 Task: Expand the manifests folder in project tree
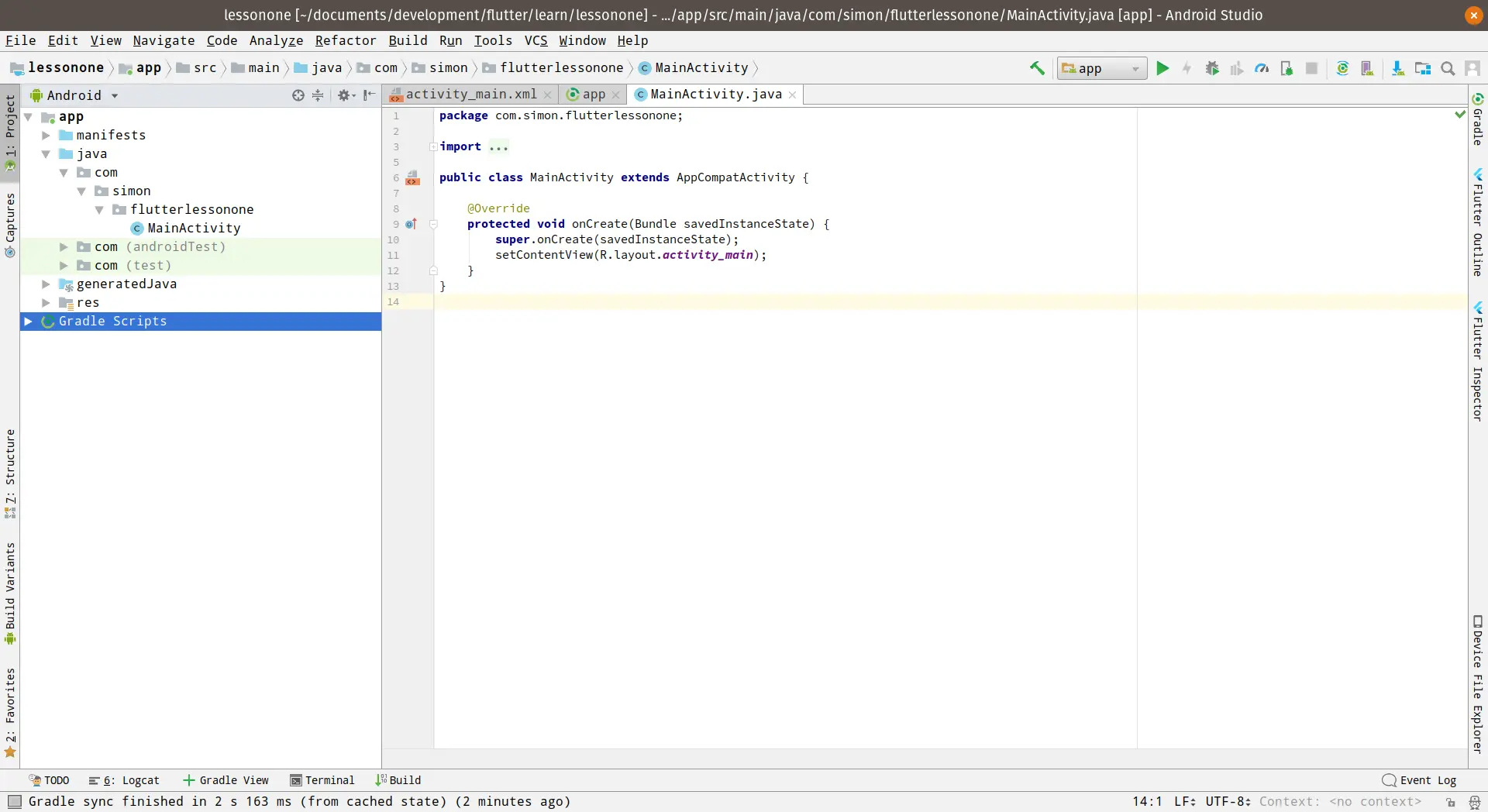tap(46, 136)
